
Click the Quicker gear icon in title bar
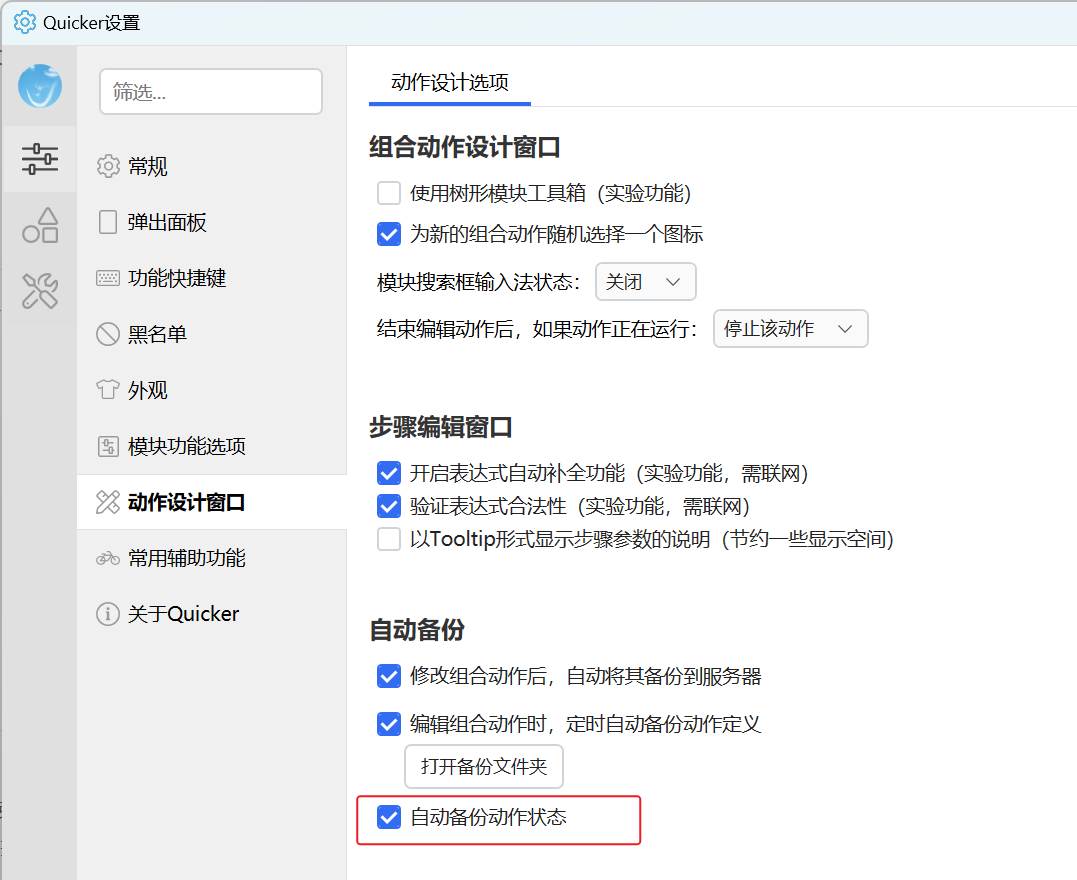[25, 22]
